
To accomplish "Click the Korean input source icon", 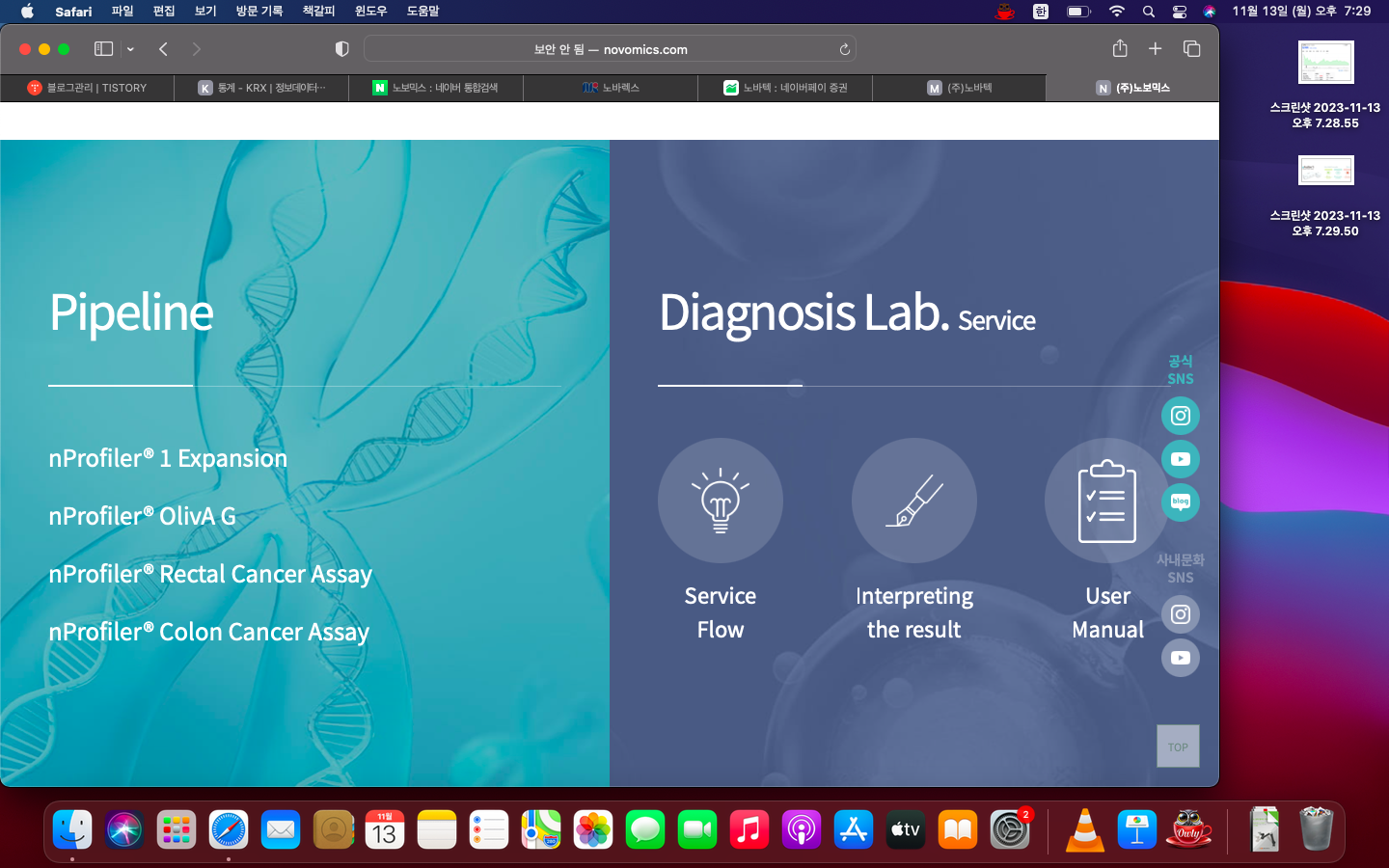I will (x=1040, y=12).
